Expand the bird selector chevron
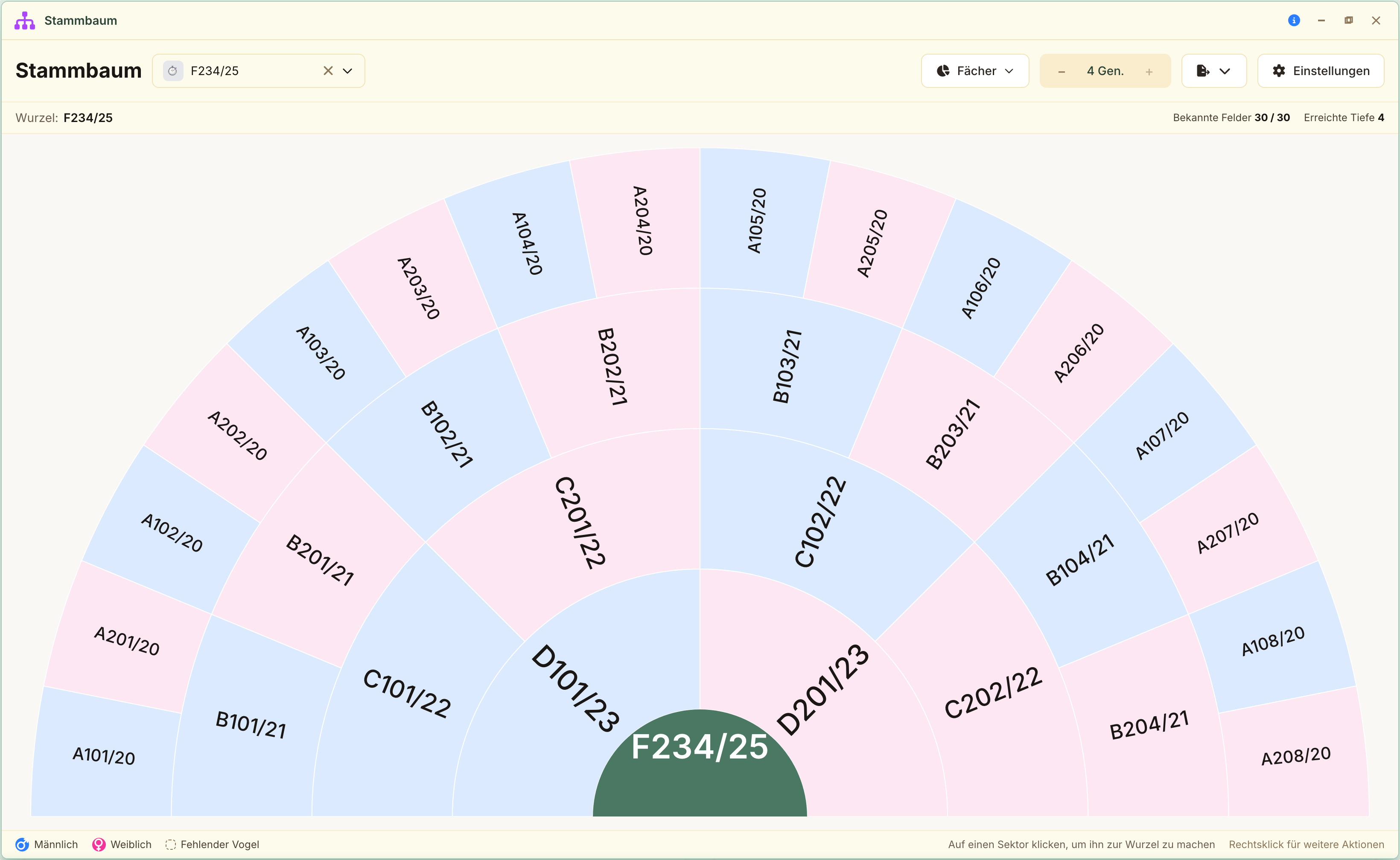 pos(347,70)
